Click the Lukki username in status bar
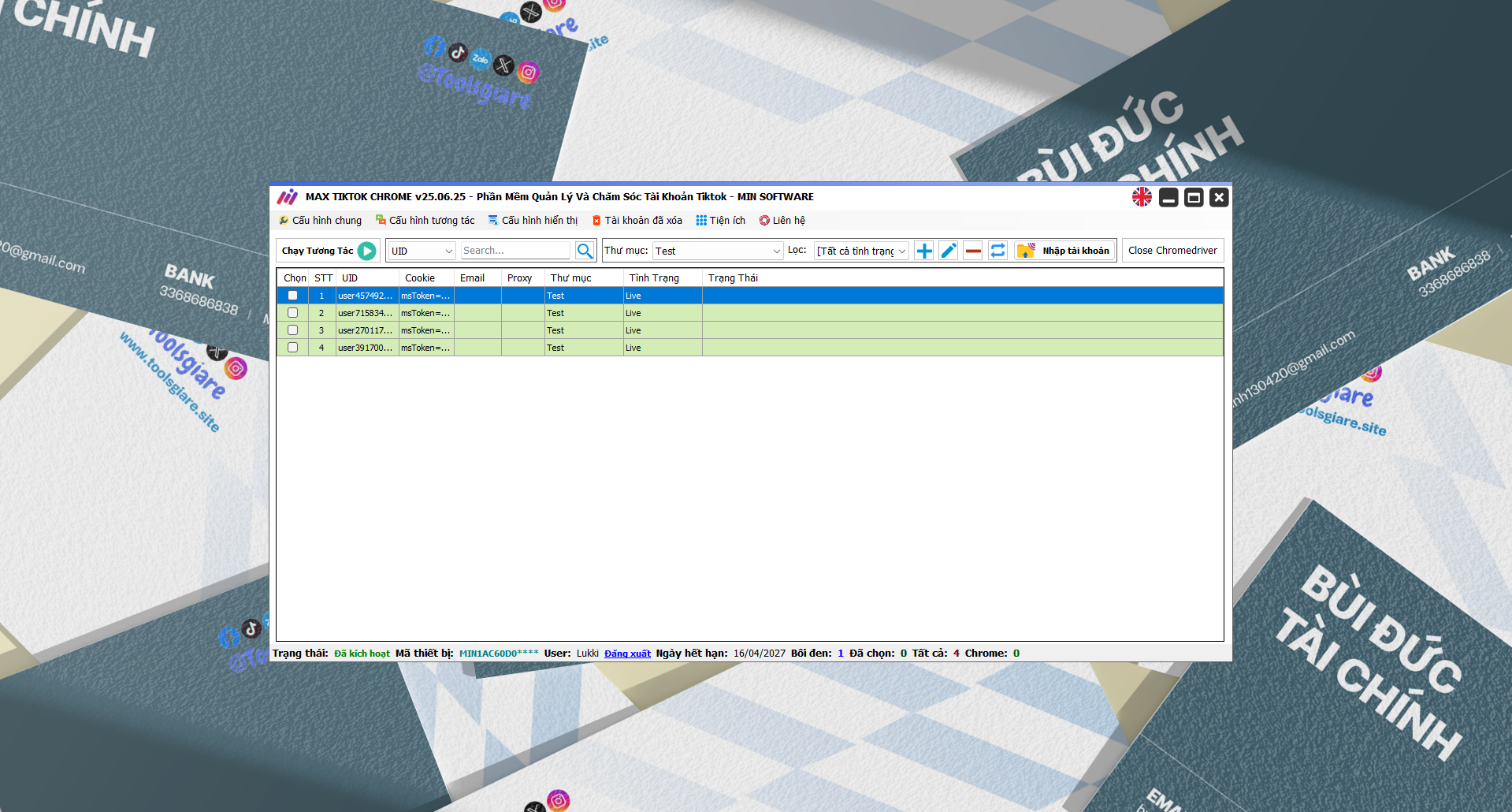The width and height of the screenshot is (1512, 812). click(588, 654)
